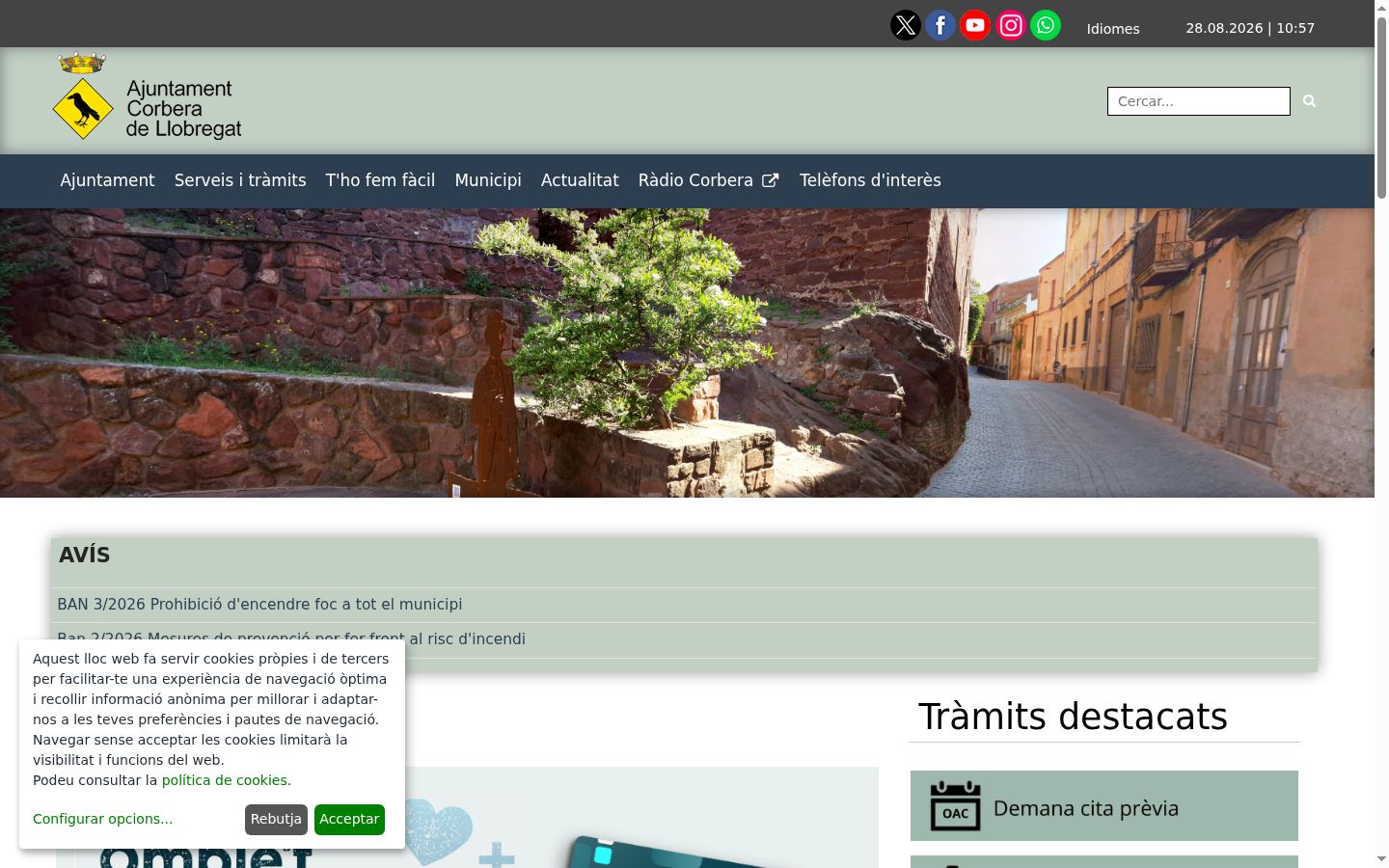Click the OAC calendar icon
This screenshot has height=868, width=1389.
pos(955,806)
